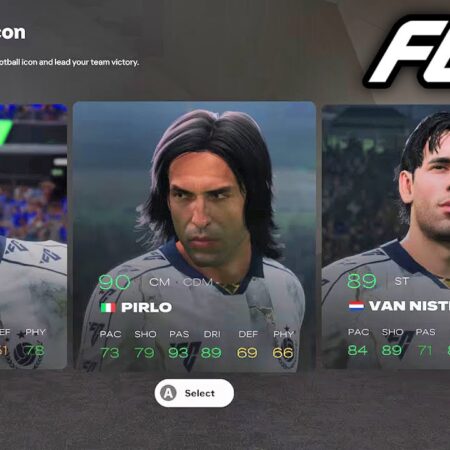450x450 pixels.
Task: Select the Pirlo icon card portrait
Action: click(194, 235)
